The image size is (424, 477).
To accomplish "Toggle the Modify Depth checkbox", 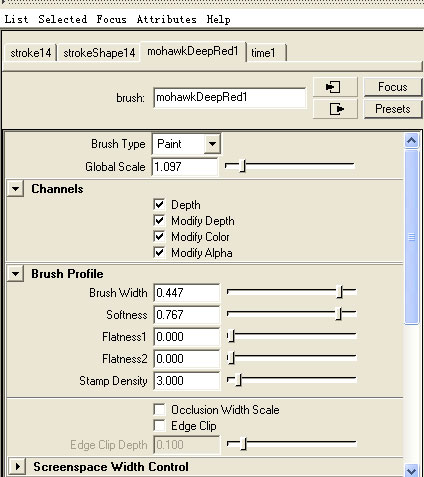I will 159,220.
